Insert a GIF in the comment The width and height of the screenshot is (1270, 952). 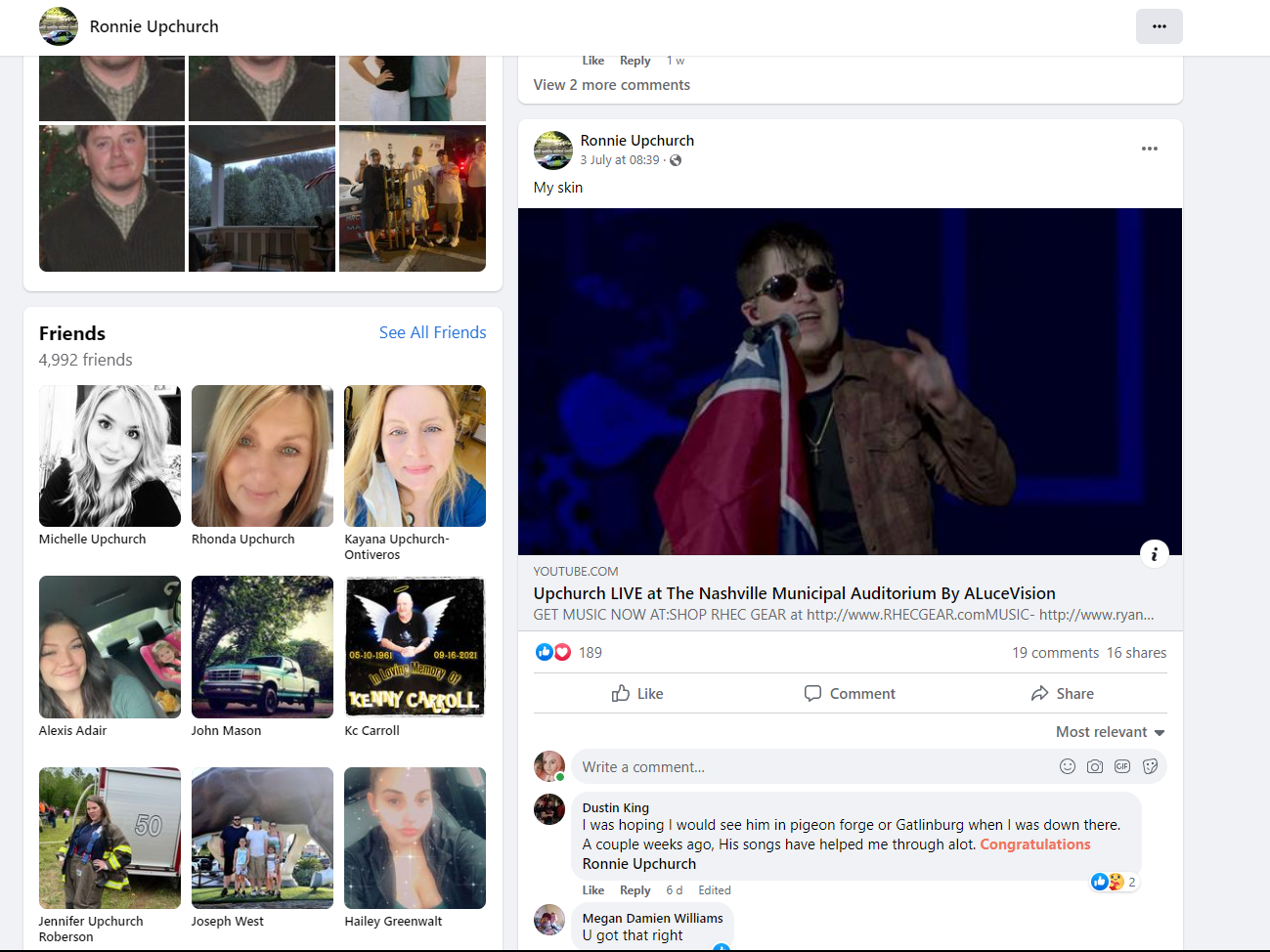(1121, 766)
